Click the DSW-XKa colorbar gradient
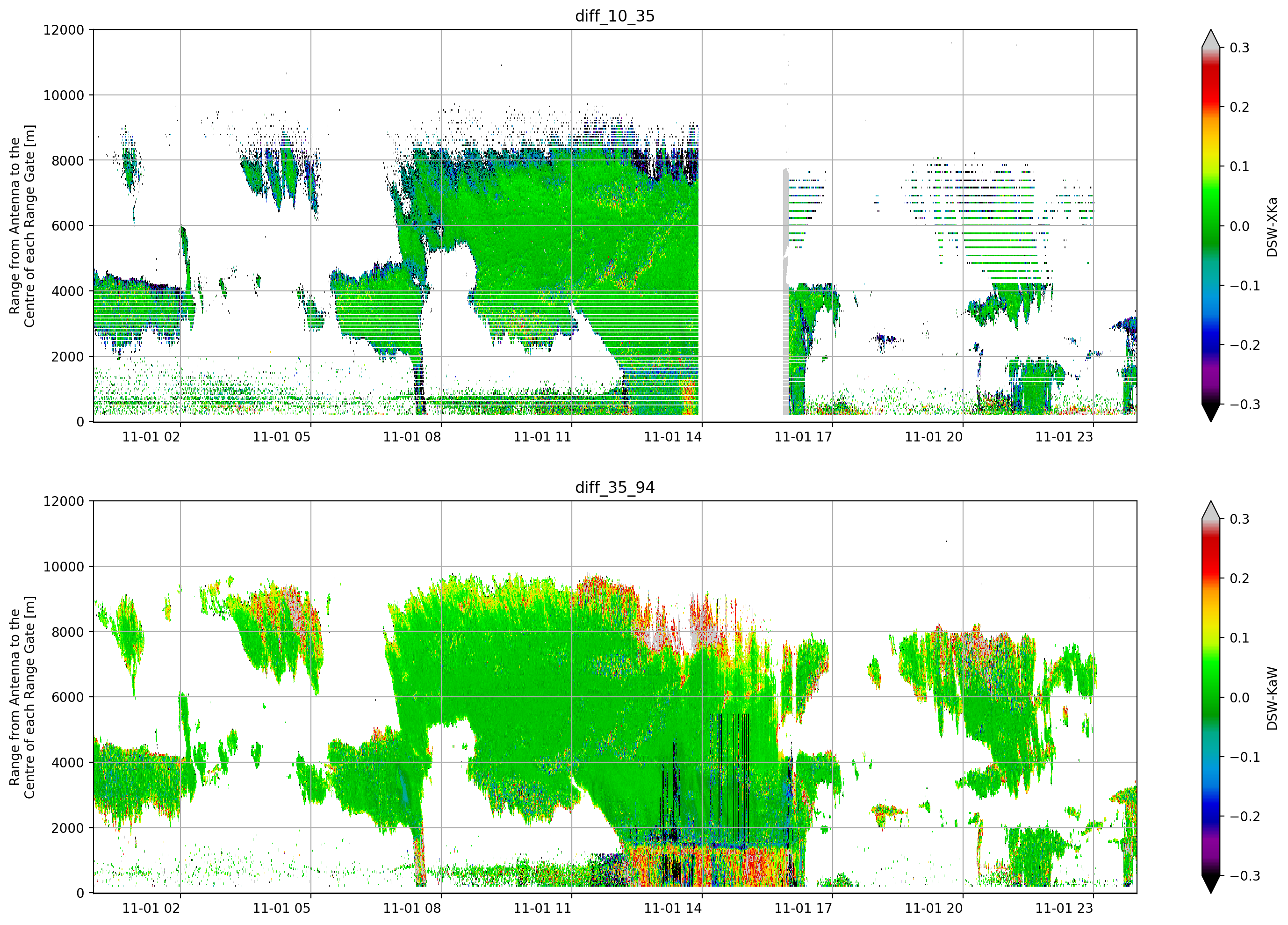 (1211, 225)
